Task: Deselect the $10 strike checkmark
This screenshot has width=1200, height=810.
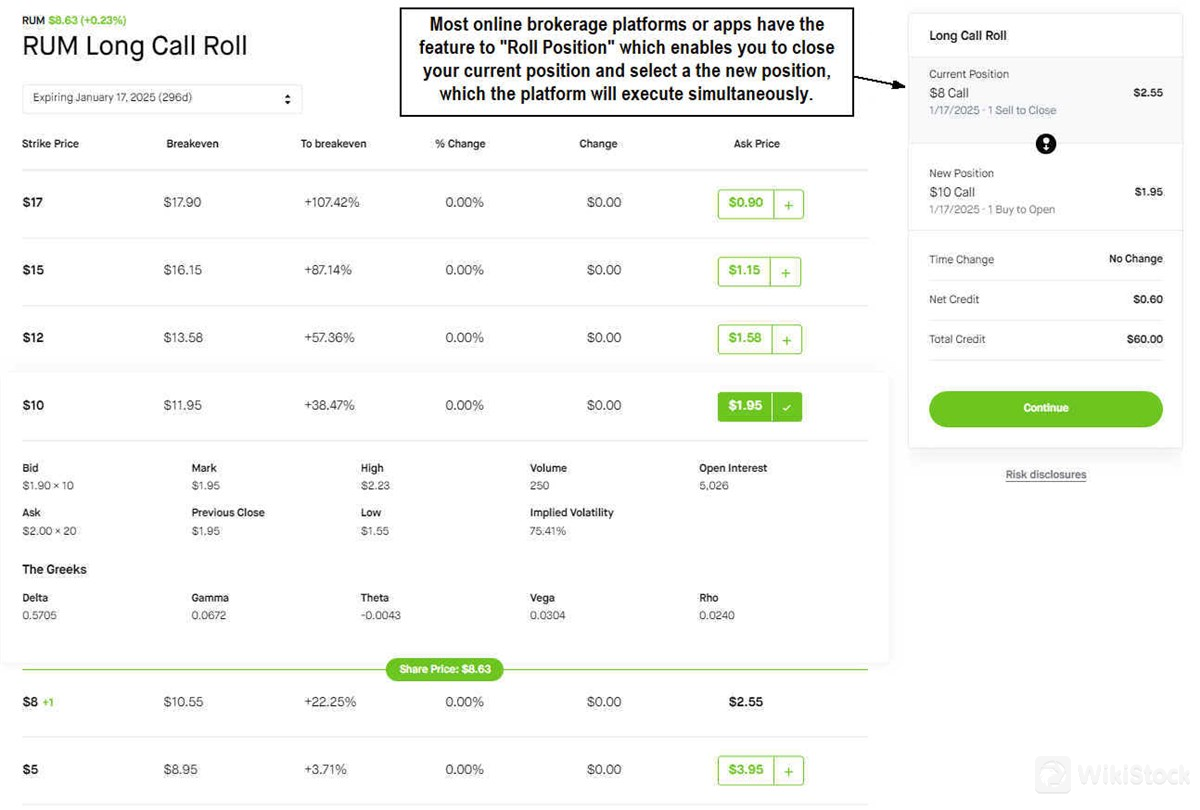Action: tap(787, 407)
